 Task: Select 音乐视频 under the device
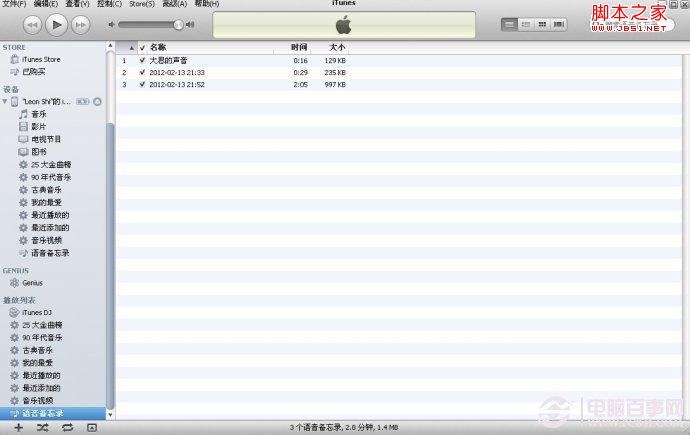tap(46, 241)
